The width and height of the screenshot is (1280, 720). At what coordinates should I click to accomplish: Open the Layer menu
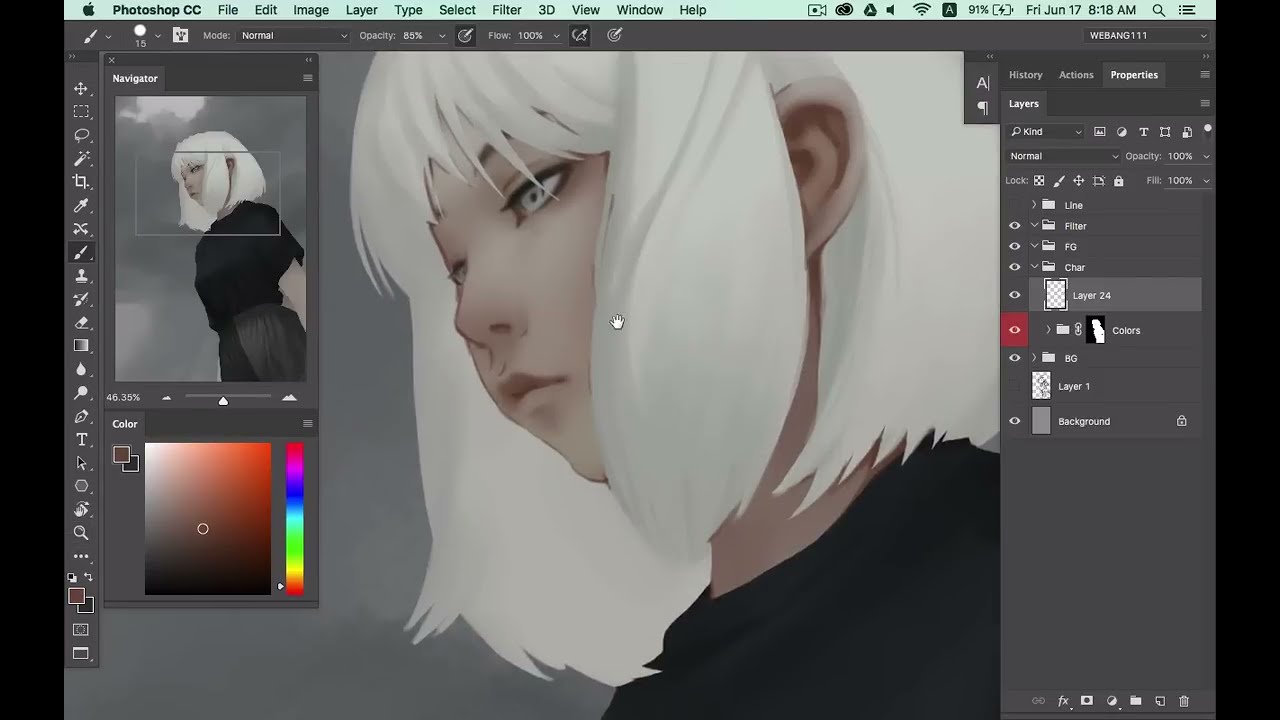click(x=361, y=10)
